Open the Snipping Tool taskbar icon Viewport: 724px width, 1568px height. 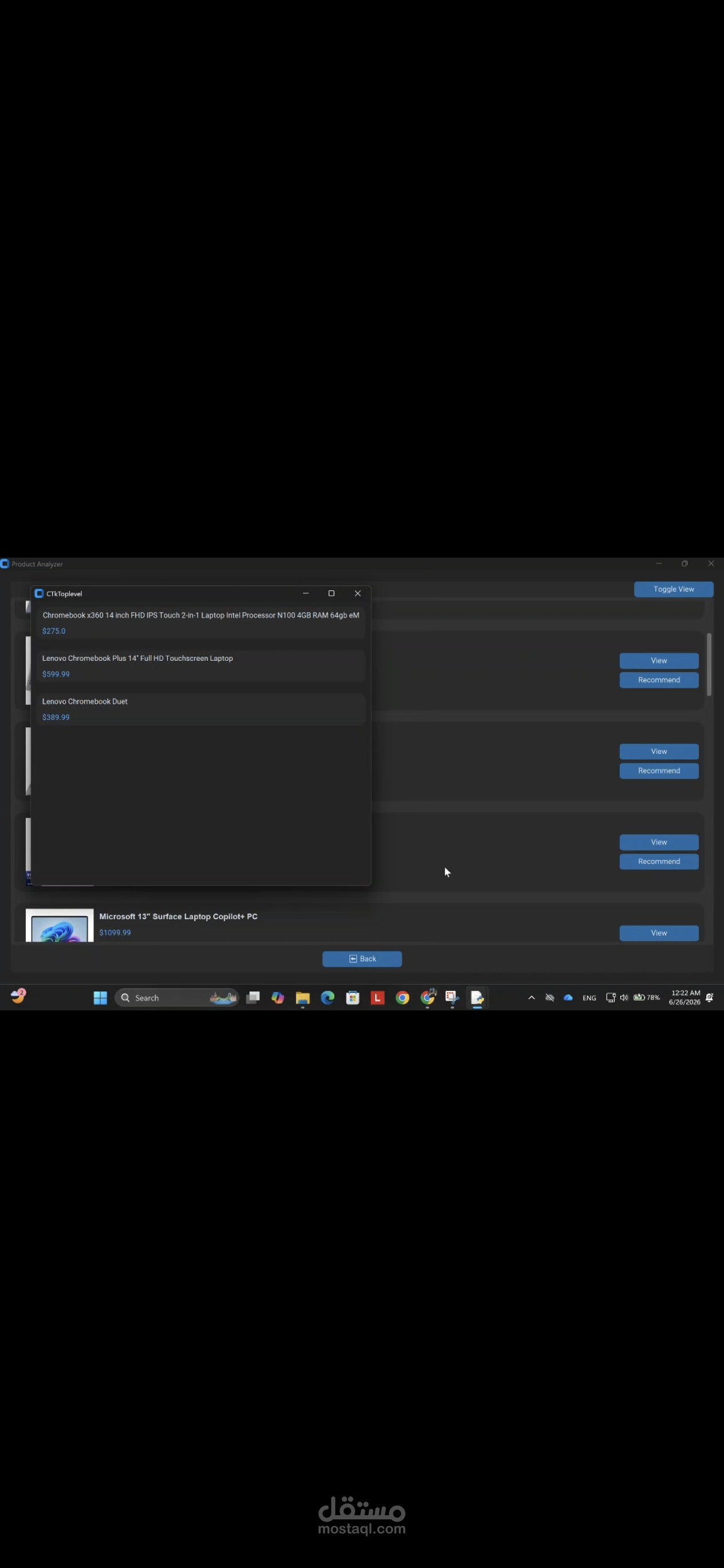[452, 997]
